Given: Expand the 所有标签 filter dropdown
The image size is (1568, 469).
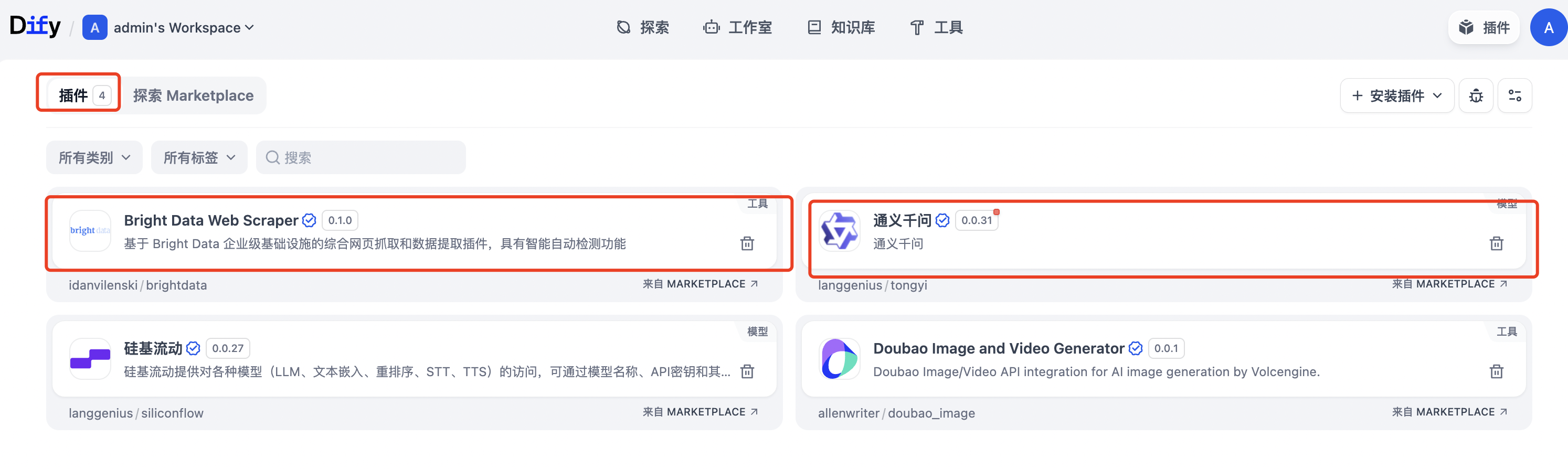Looking at the screenshot, I should [199, 157].
